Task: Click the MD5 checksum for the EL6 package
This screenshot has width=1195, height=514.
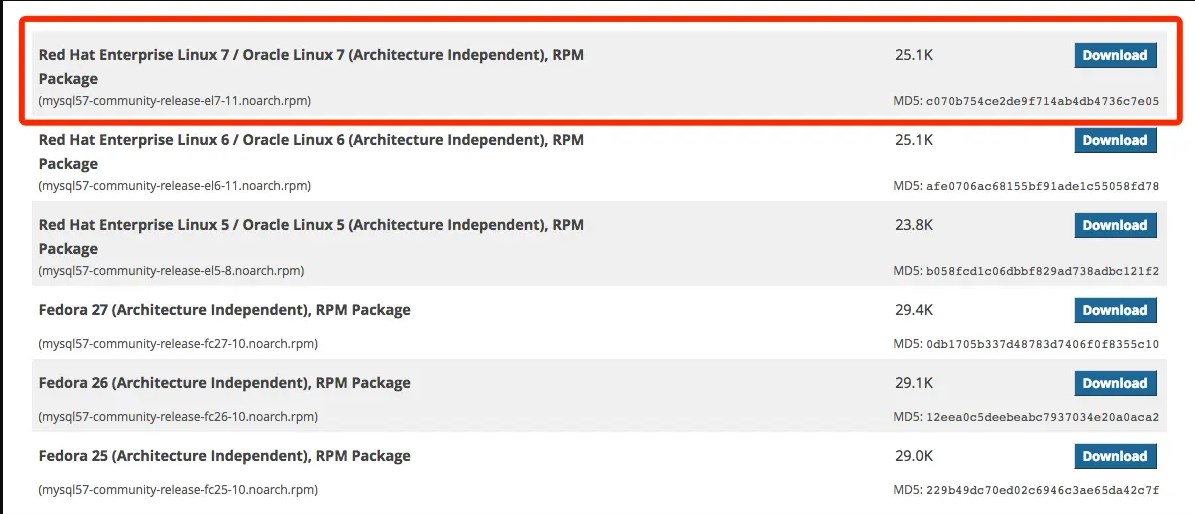Action: pos(1042,186)
